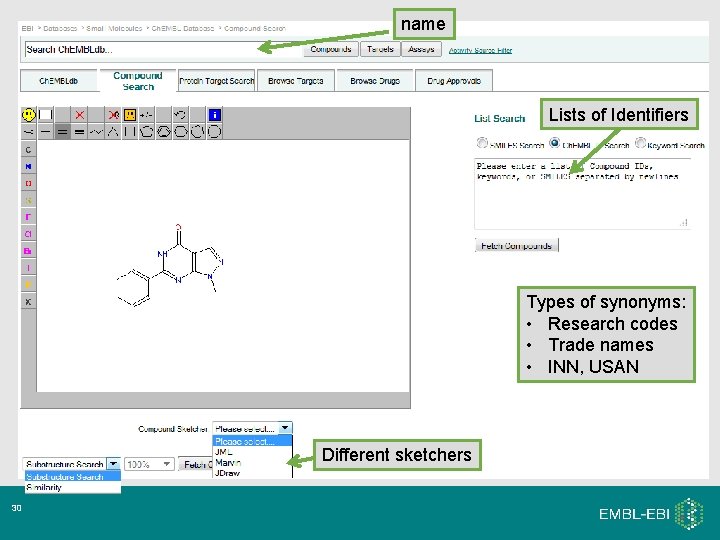Switch to the ChEMBLdb tab

(59, 81)
